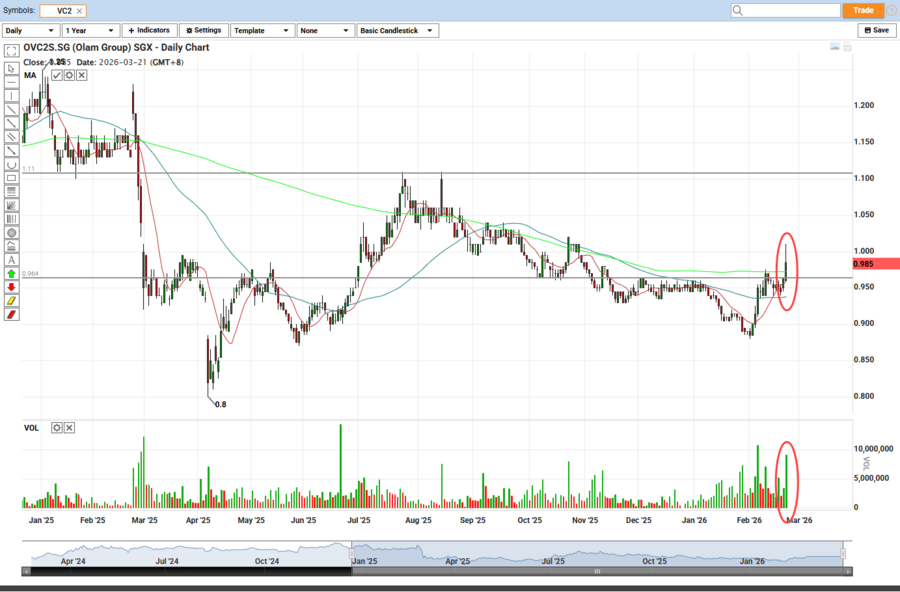Viewport: 900px width, 592px height.
Task: Select the cursor pointer tool
Action: (11, 68)
